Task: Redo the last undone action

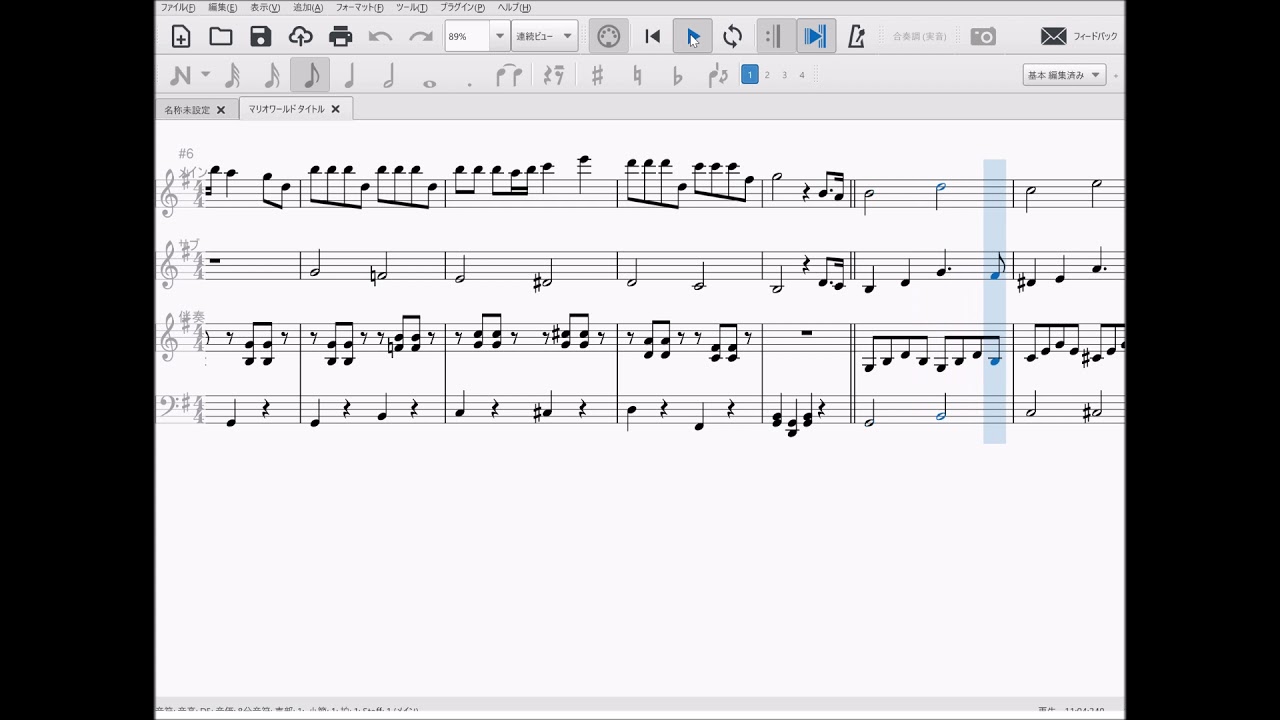Action: 421,37
